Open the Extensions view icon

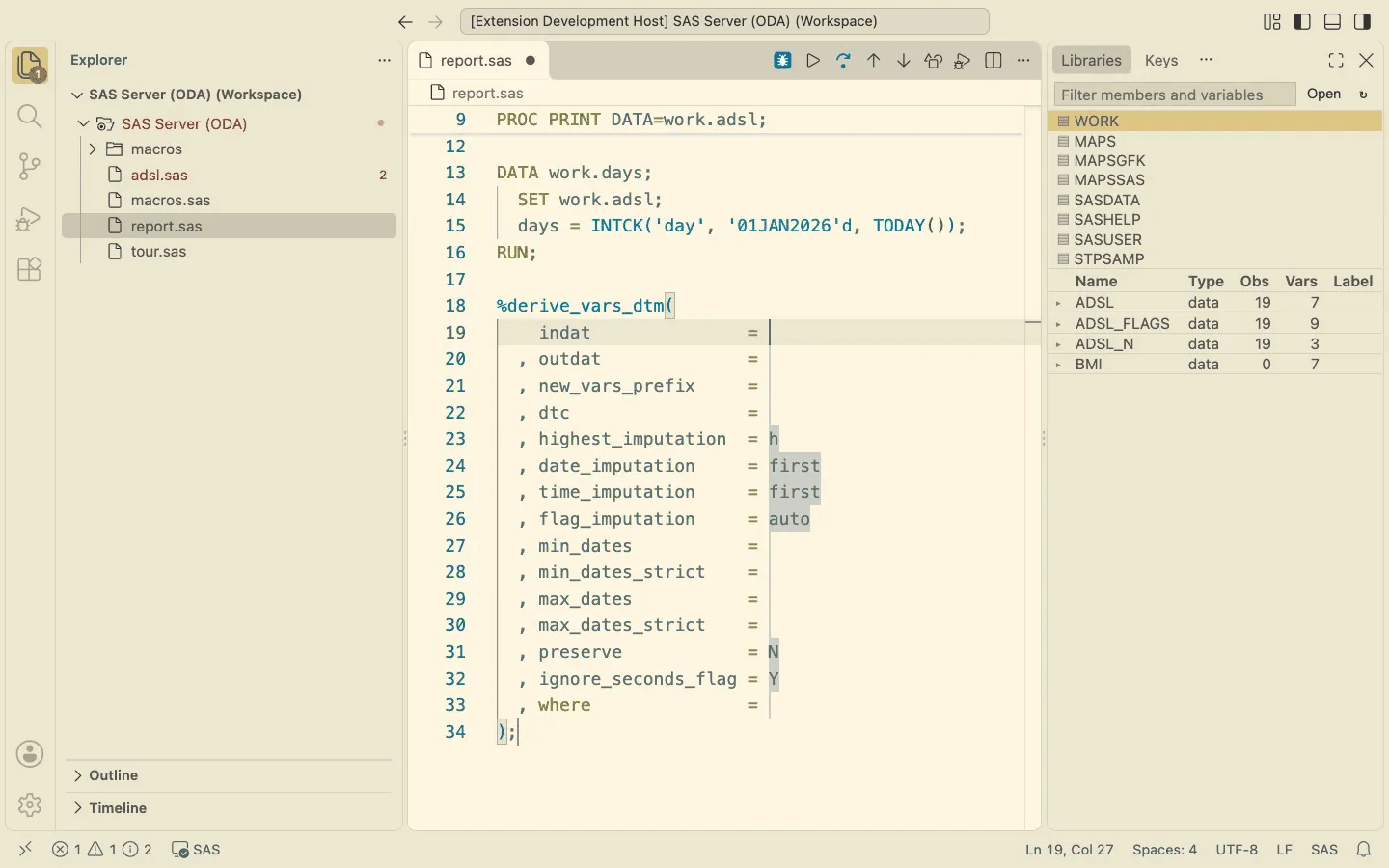(30, 269)
